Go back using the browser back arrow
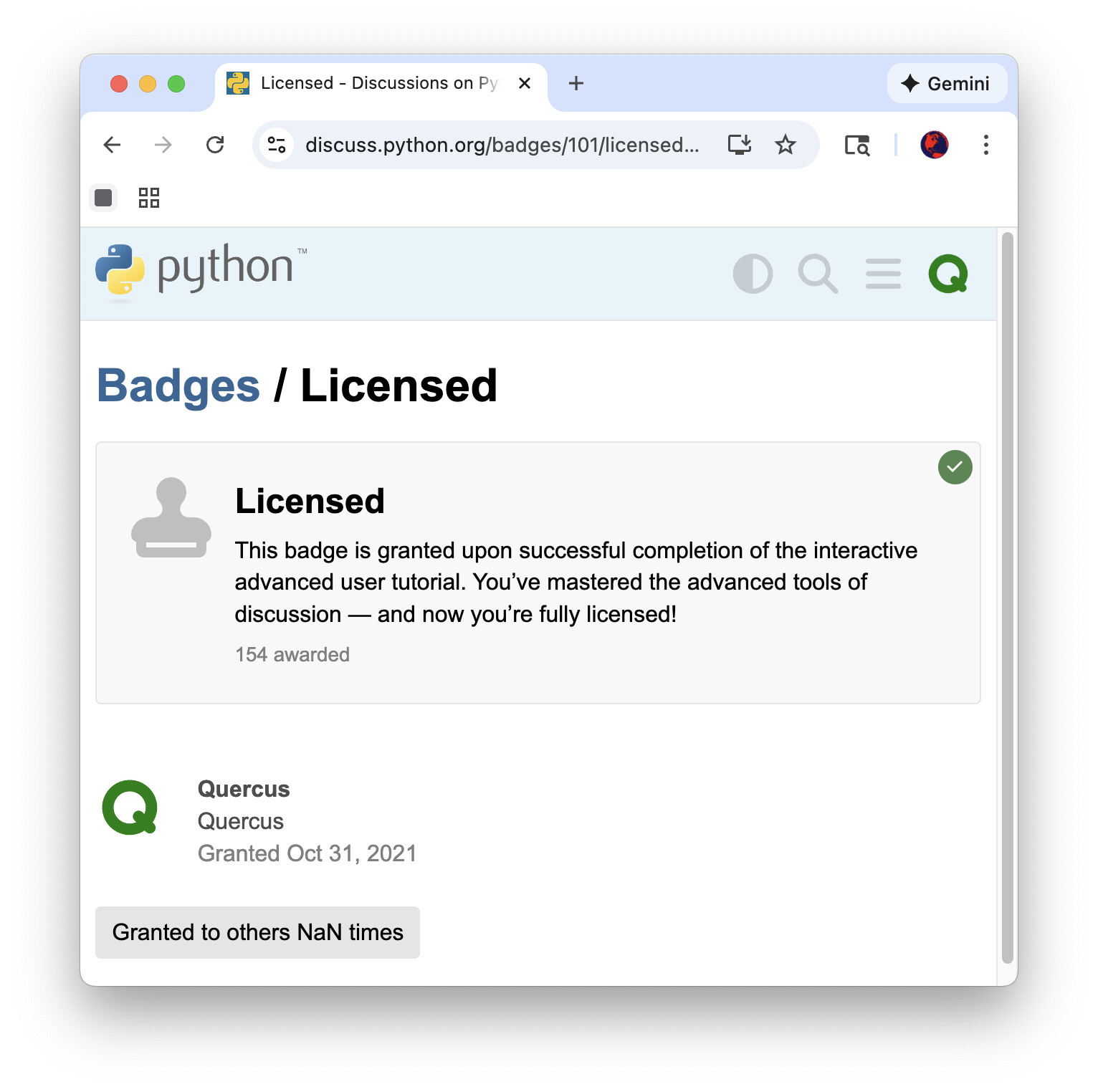 click(x=112, y=145)
